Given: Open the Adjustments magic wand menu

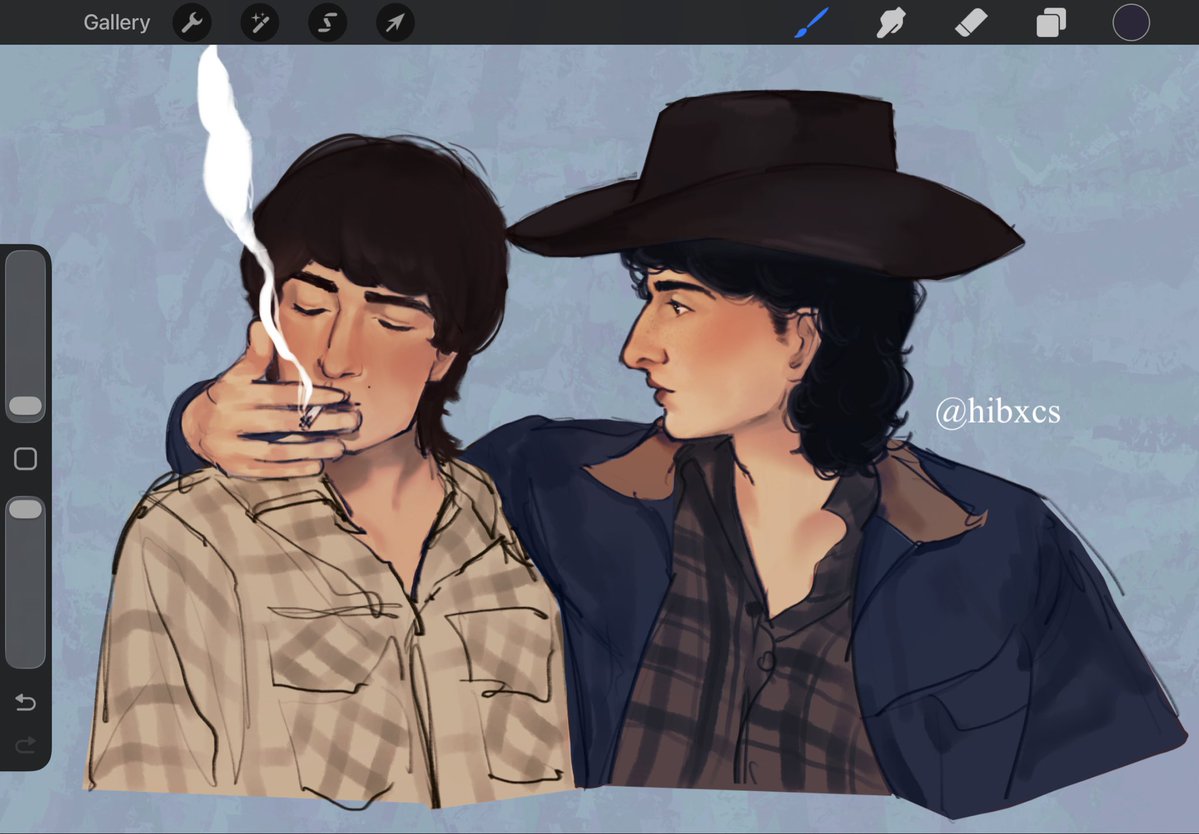Looking at the screenshot, I should tap(260, 23).
